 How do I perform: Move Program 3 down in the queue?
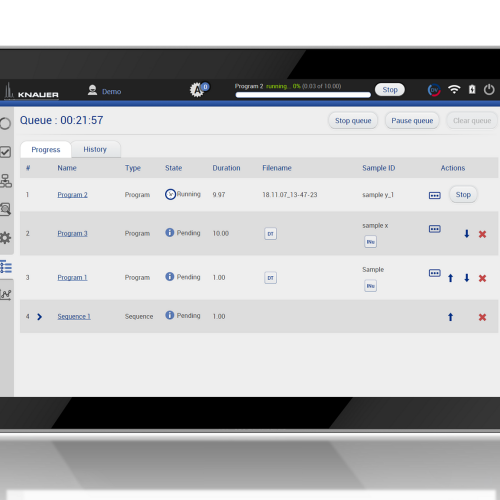[467, 234]
